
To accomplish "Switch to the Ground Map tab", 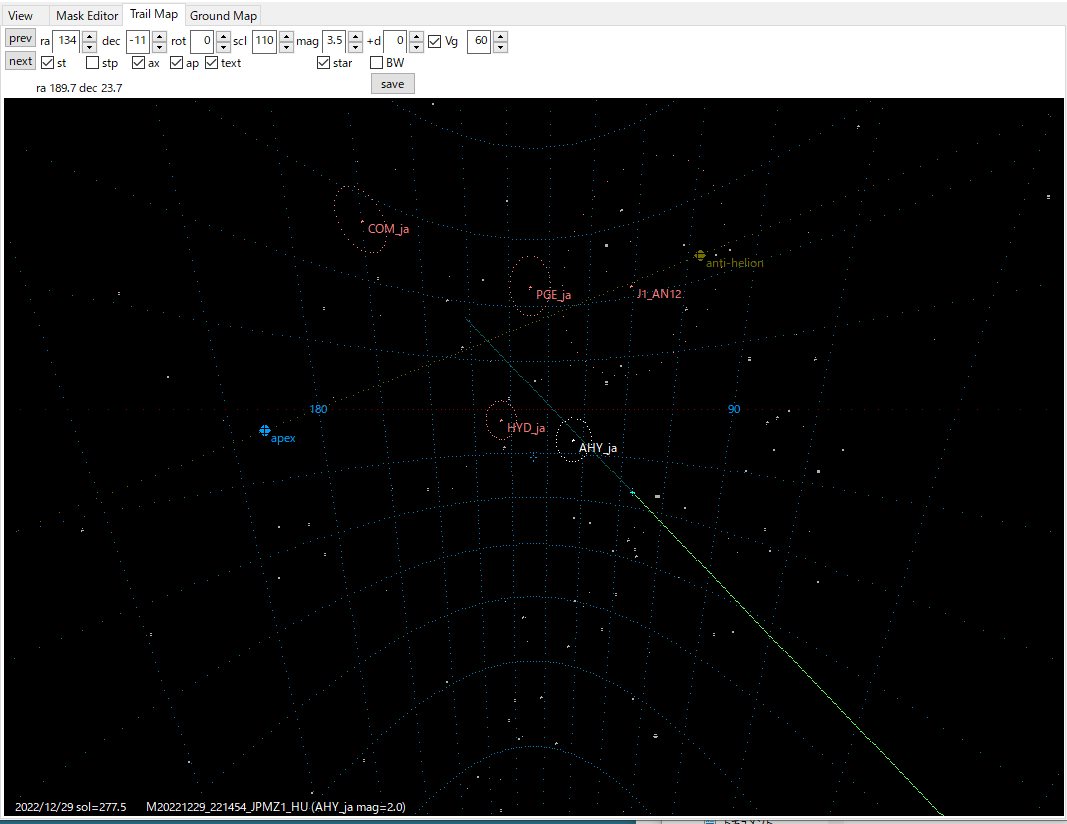I will tap(224, 15).
